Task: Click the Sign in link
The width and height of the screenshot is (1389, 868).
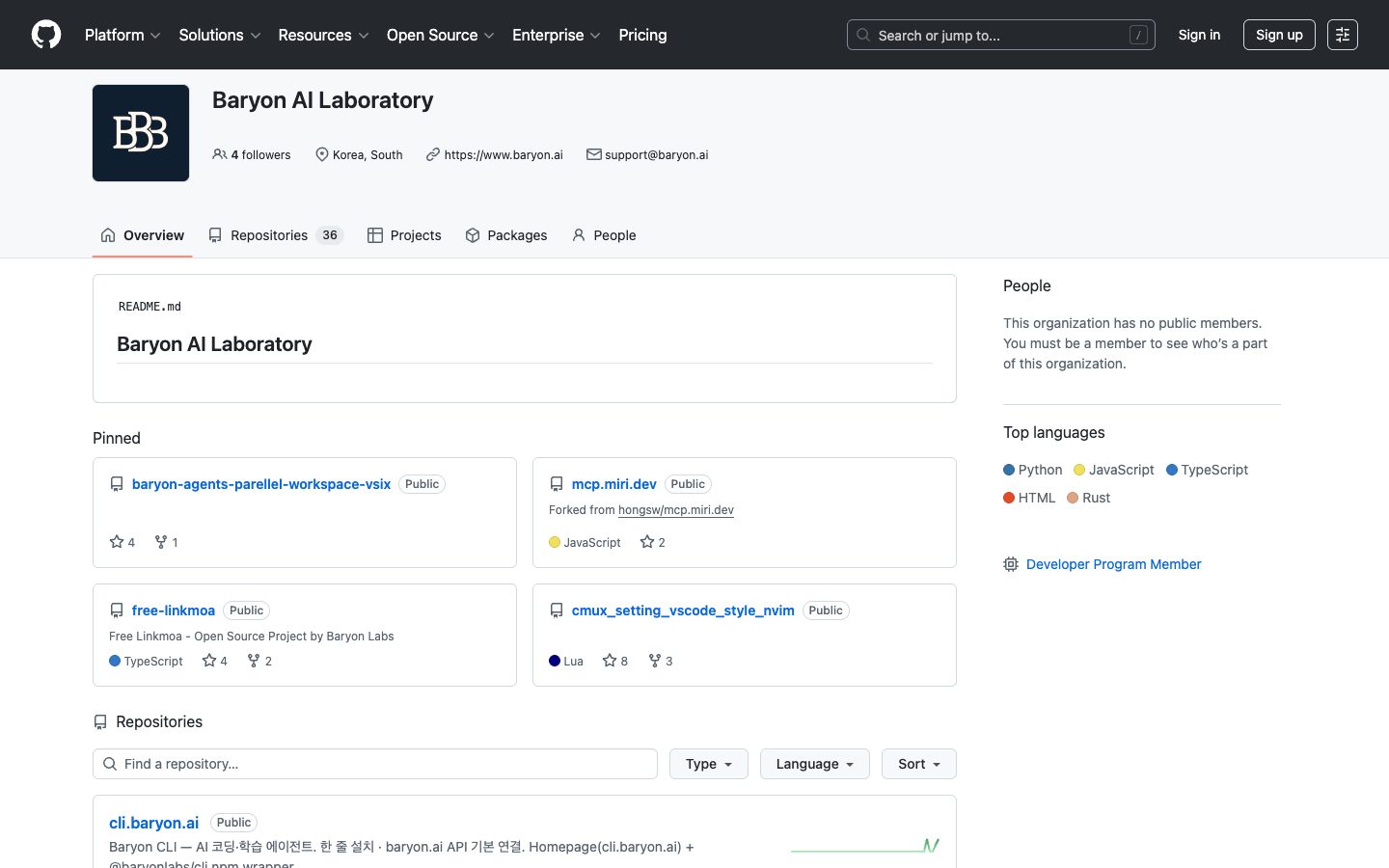Action: tap(1199, 35)
